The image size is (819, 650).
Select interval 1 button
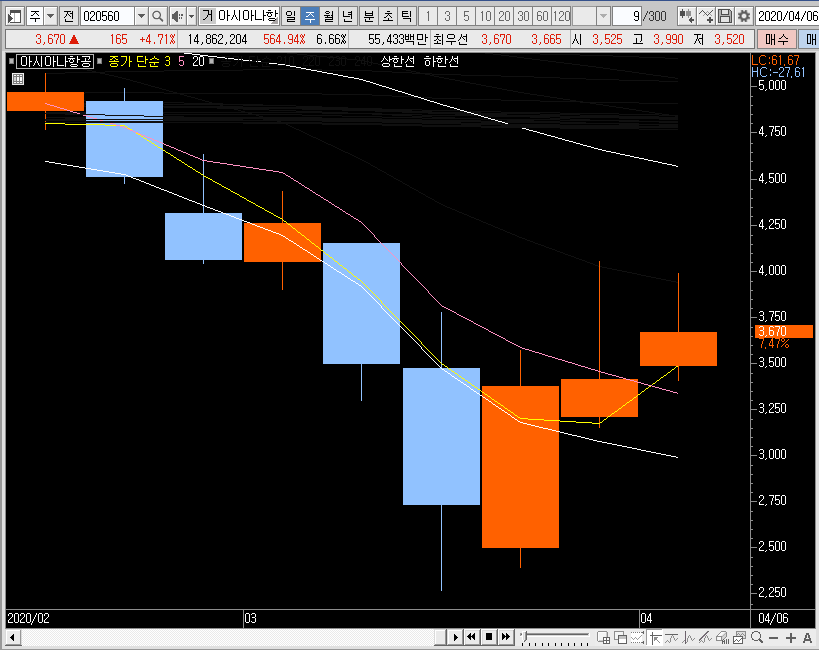428,17
